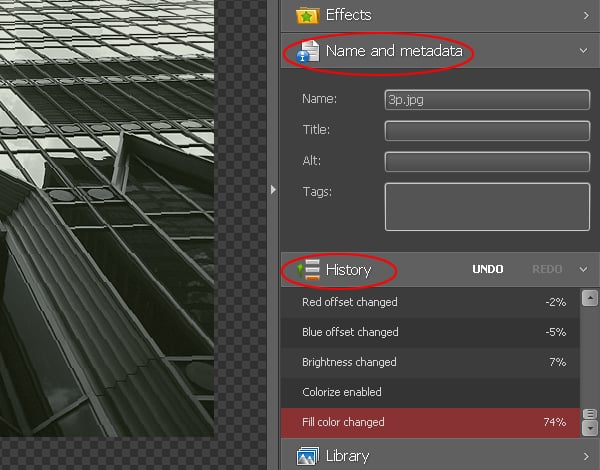Expand the Effects panel chevron

[585, 15]
